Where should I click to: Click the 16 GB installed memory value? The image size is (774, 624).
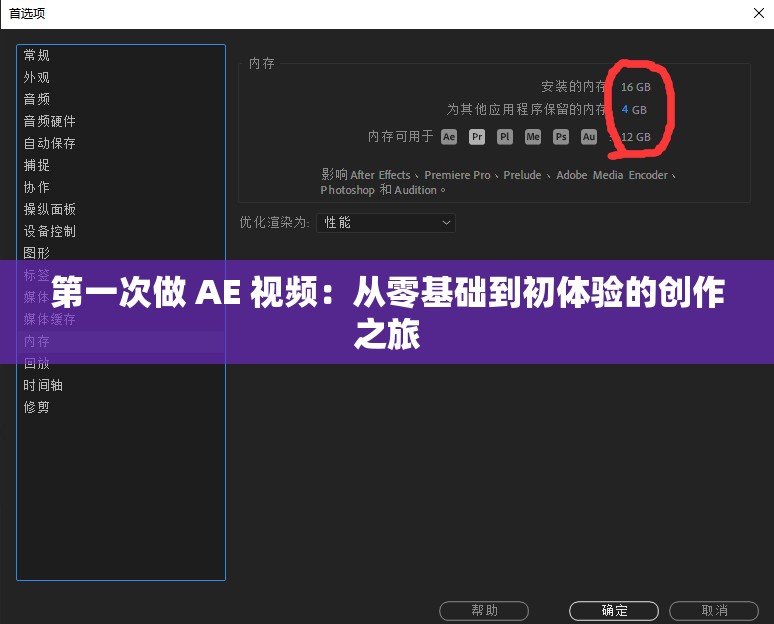tap(635, 87)
